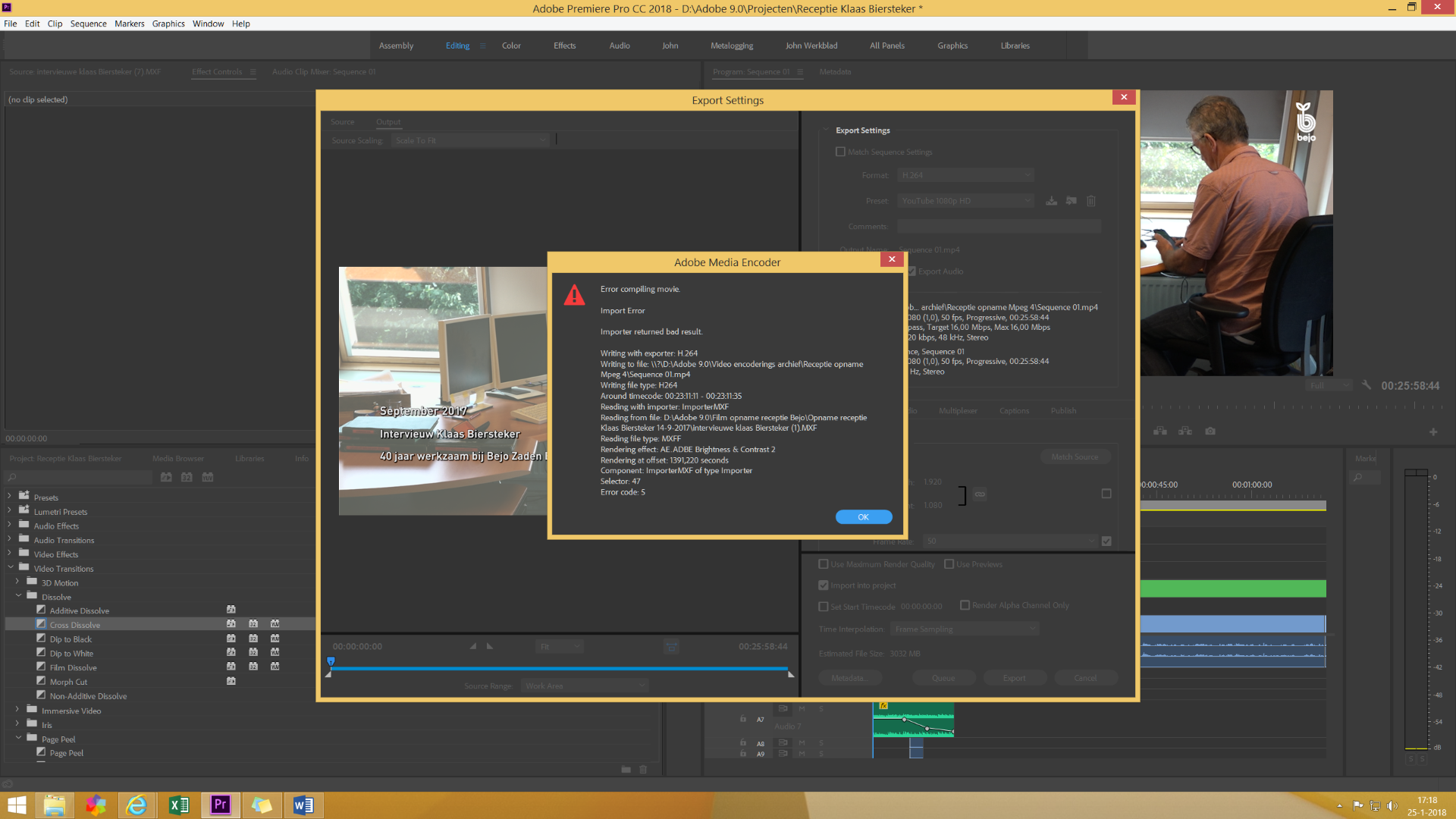The image size is (1456, 819).
Task: Click the import preset icon in Export Settings
Action: [x=1071, y=201]
